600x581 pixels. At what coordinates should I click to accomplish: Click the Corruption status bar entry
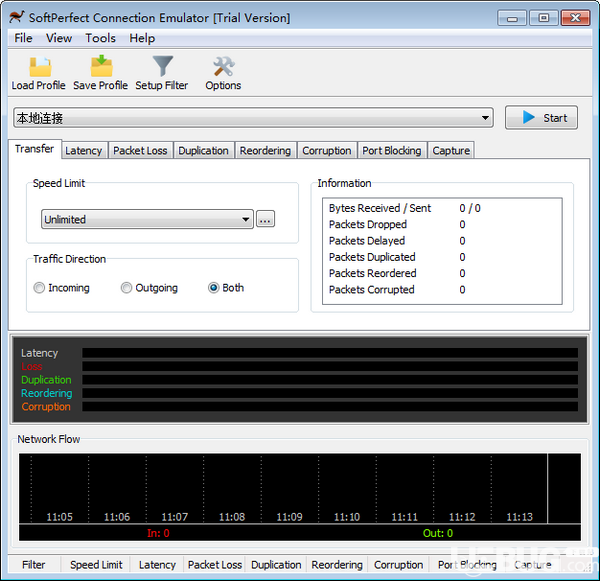click(398, 565)
